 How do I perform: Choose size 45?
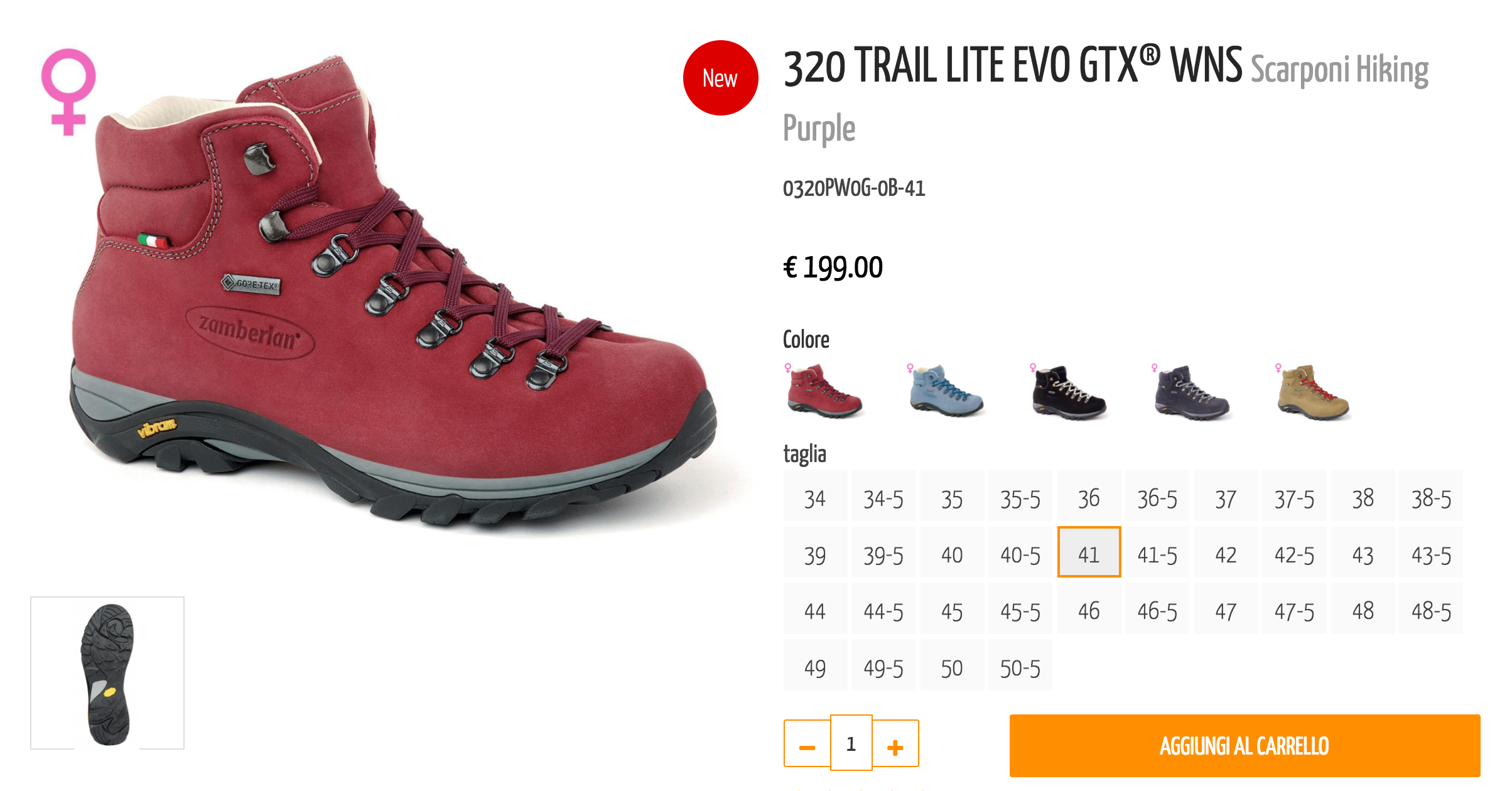[952, 609]
